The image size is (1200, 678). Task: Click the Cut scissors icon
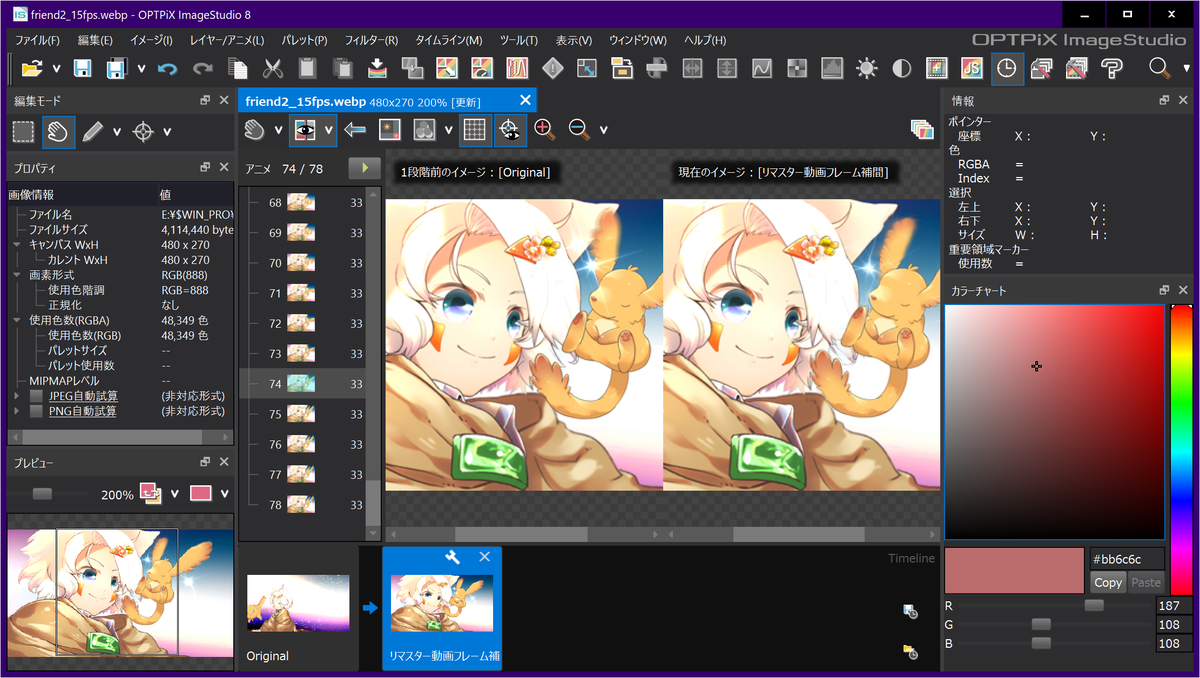point(272,68)
